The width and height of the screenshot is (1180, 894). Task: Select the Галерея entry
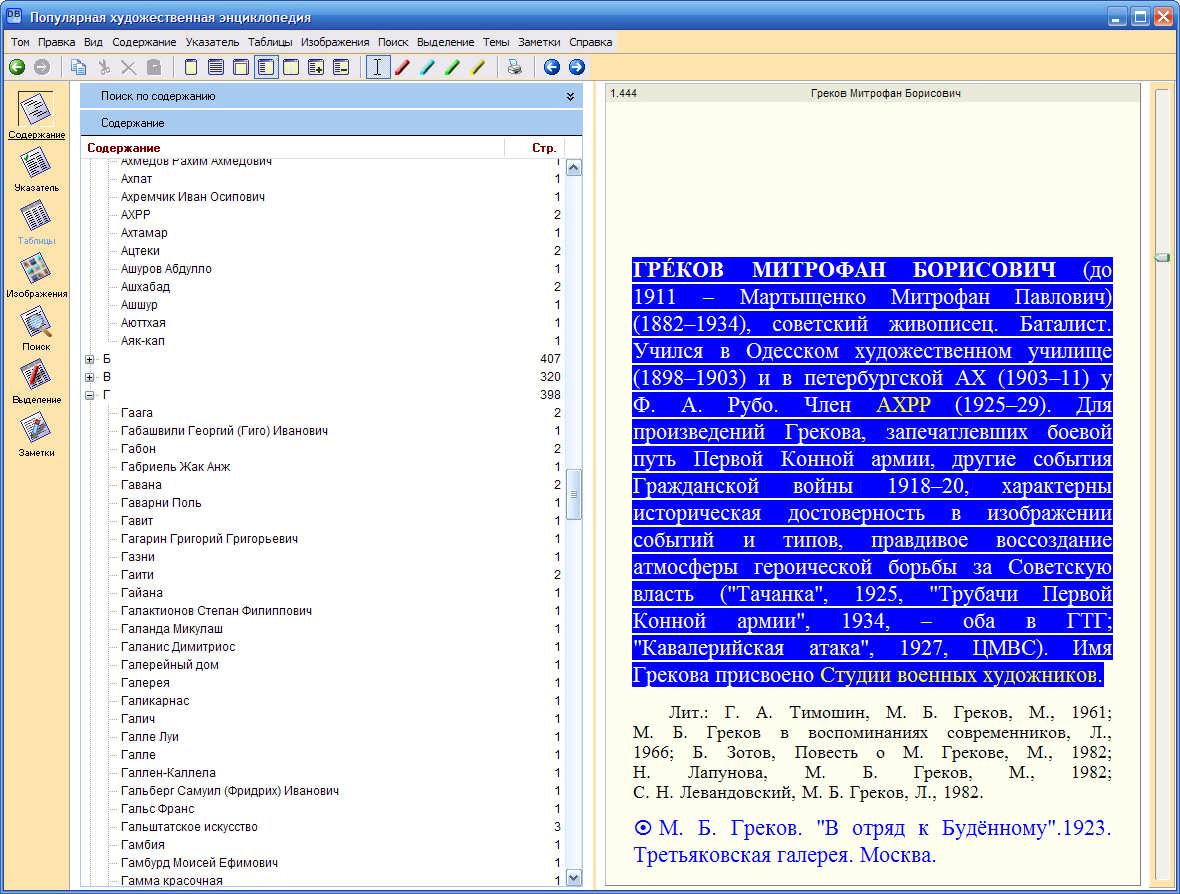click(x=145, y=683)
